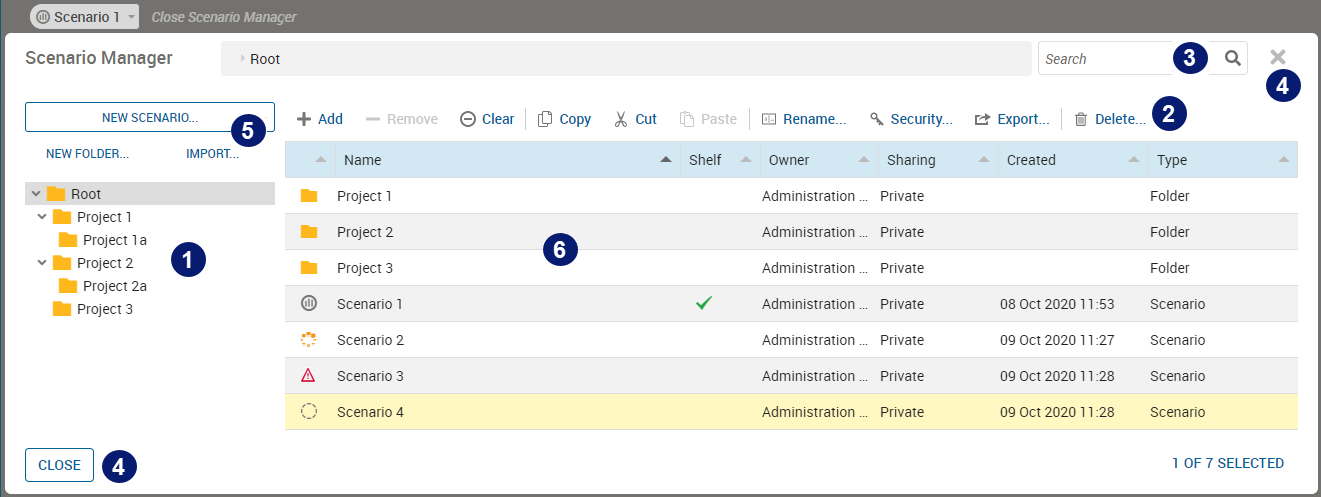This screenshot has height=497, width=1321.
Task: Click the Add plus icon in toolbar
Action: (x=304, y=119)
